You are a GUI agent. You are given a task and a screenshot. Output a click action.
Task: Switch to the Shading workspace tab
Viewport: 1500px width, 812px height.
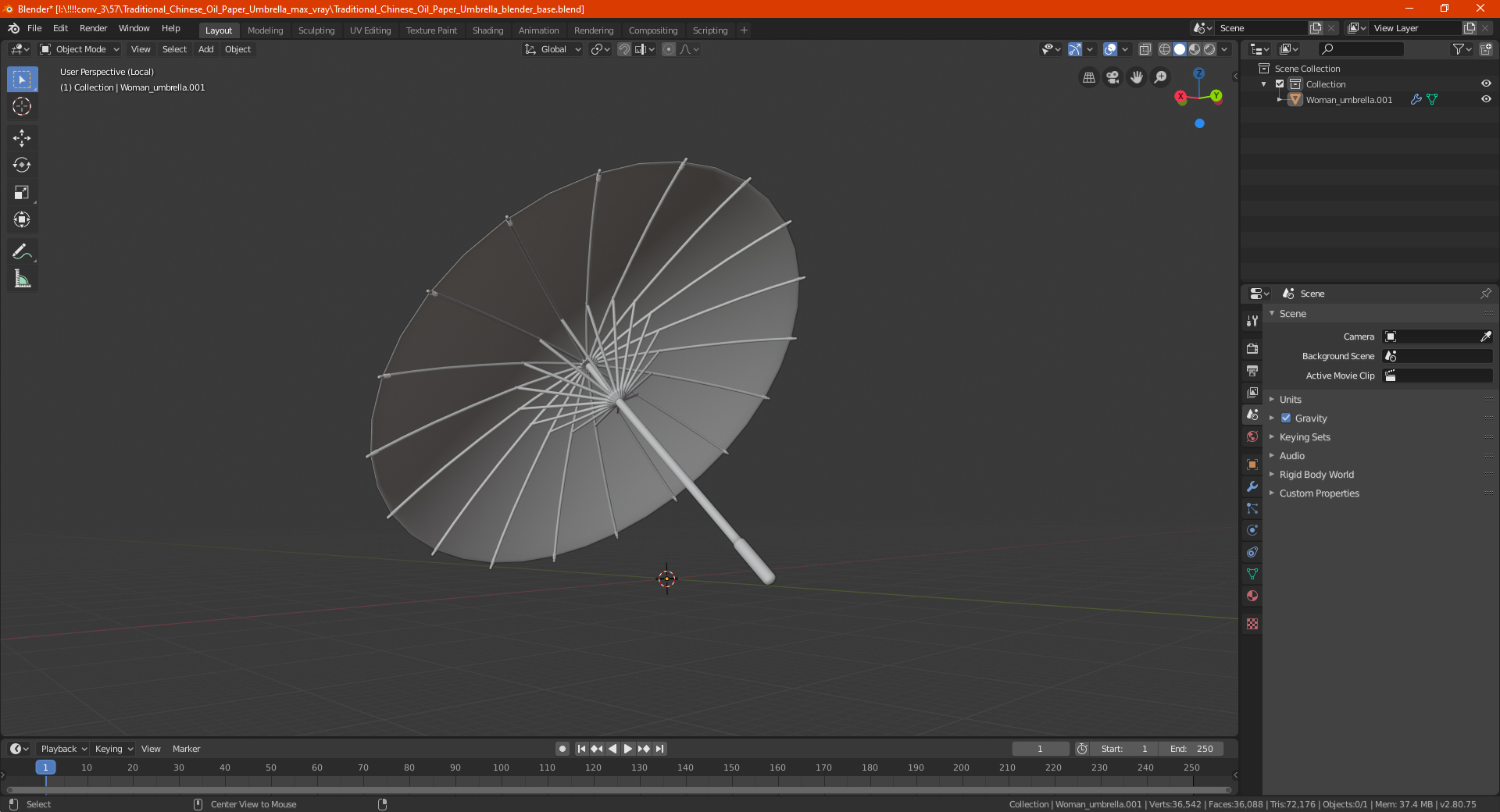tap(487, 30)
